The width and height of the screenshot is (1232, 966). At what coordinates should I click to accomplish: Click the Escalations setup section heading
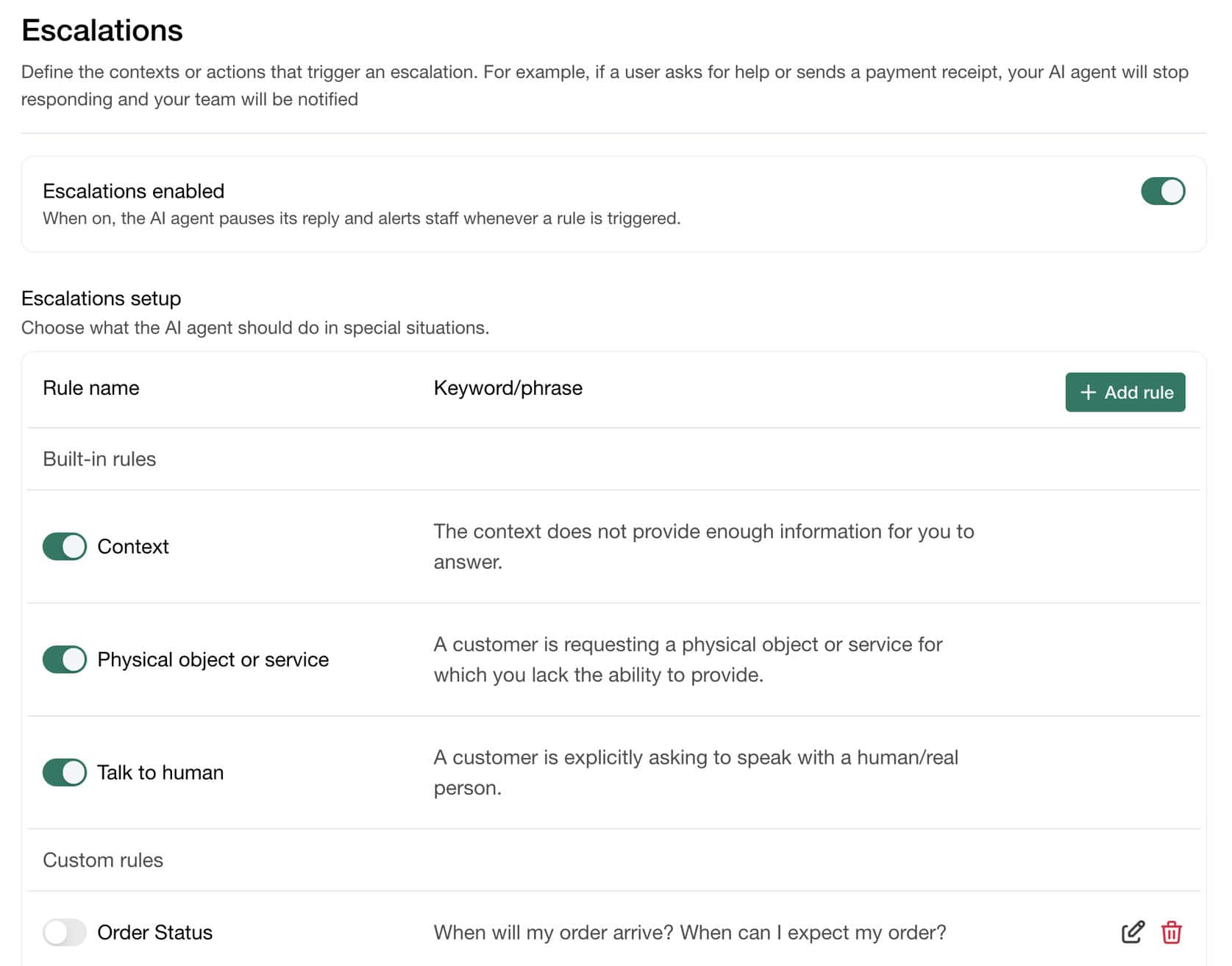[x=101, y=298]
